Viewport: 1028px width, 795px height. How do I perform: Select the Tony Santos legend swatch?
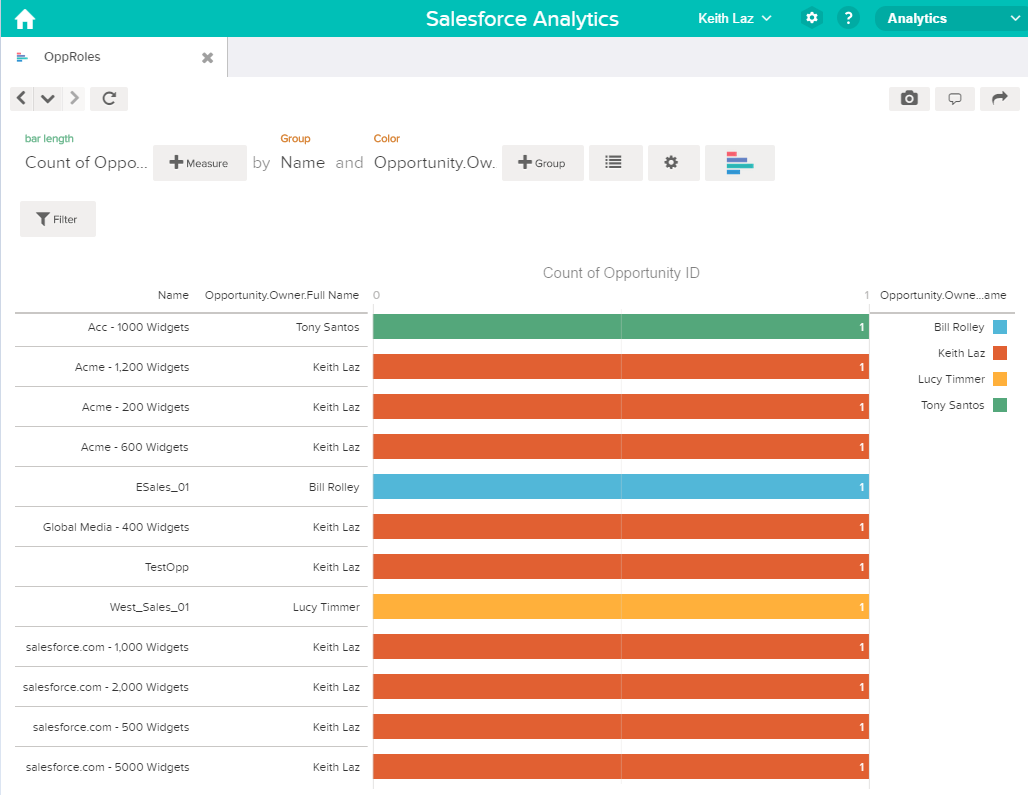pyautogui.click(x=1000, y=405)
